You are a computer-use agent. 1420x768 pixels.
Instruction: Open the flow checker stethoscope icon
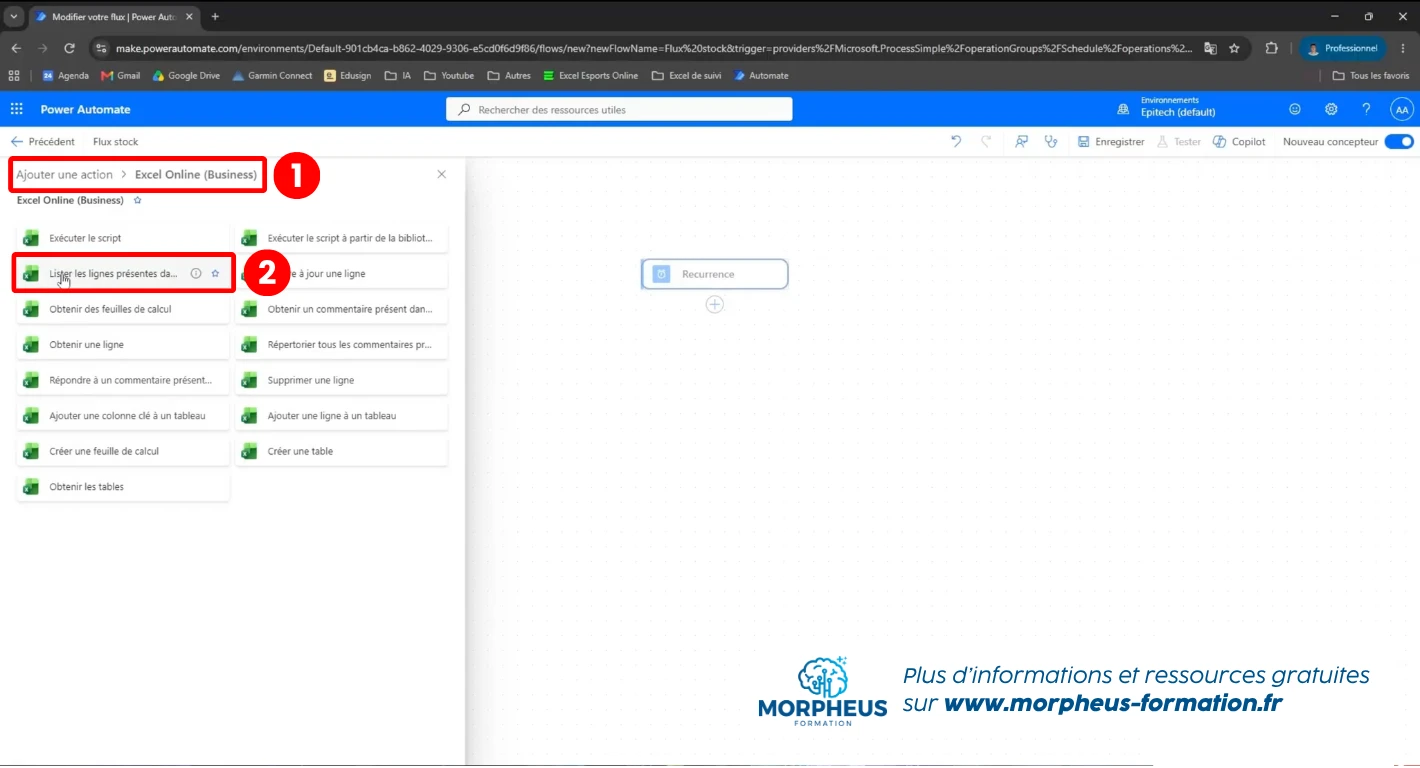pyautogui.click(x=1051, y=142)
